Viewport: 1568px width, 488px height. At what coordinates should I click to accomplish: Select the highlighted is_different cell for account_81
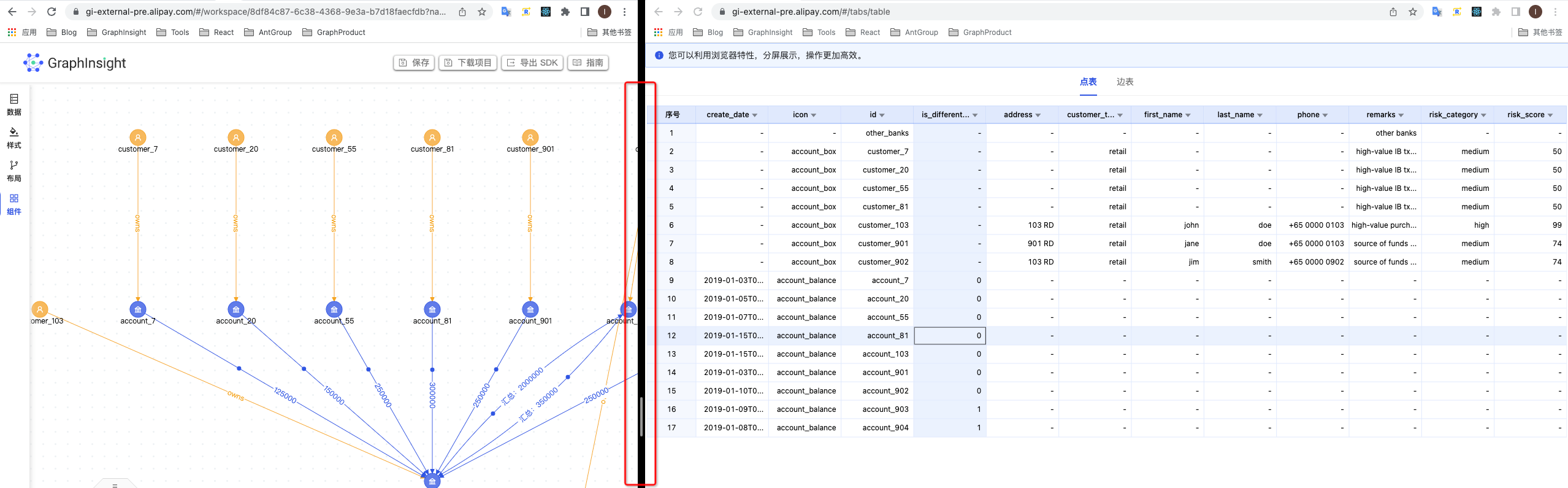pyautogui.click(x=950, y=336)
